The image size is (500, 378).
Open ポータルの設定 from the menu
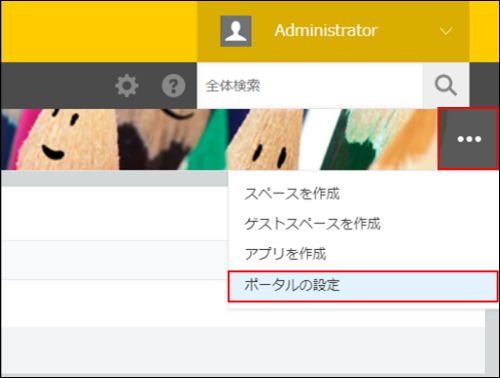[363, 286]
